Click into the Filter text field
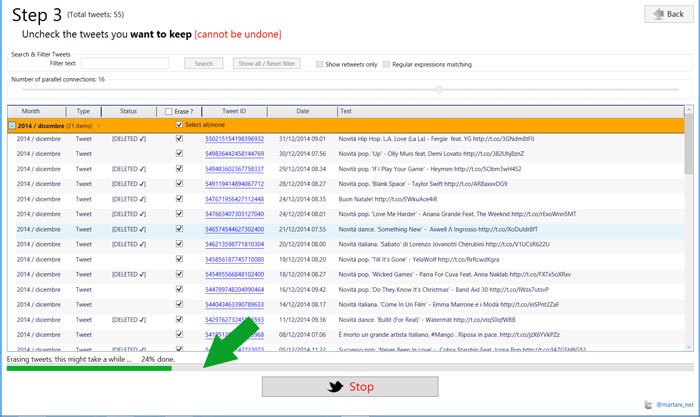 pyautogui.click(x=125, y=63)
